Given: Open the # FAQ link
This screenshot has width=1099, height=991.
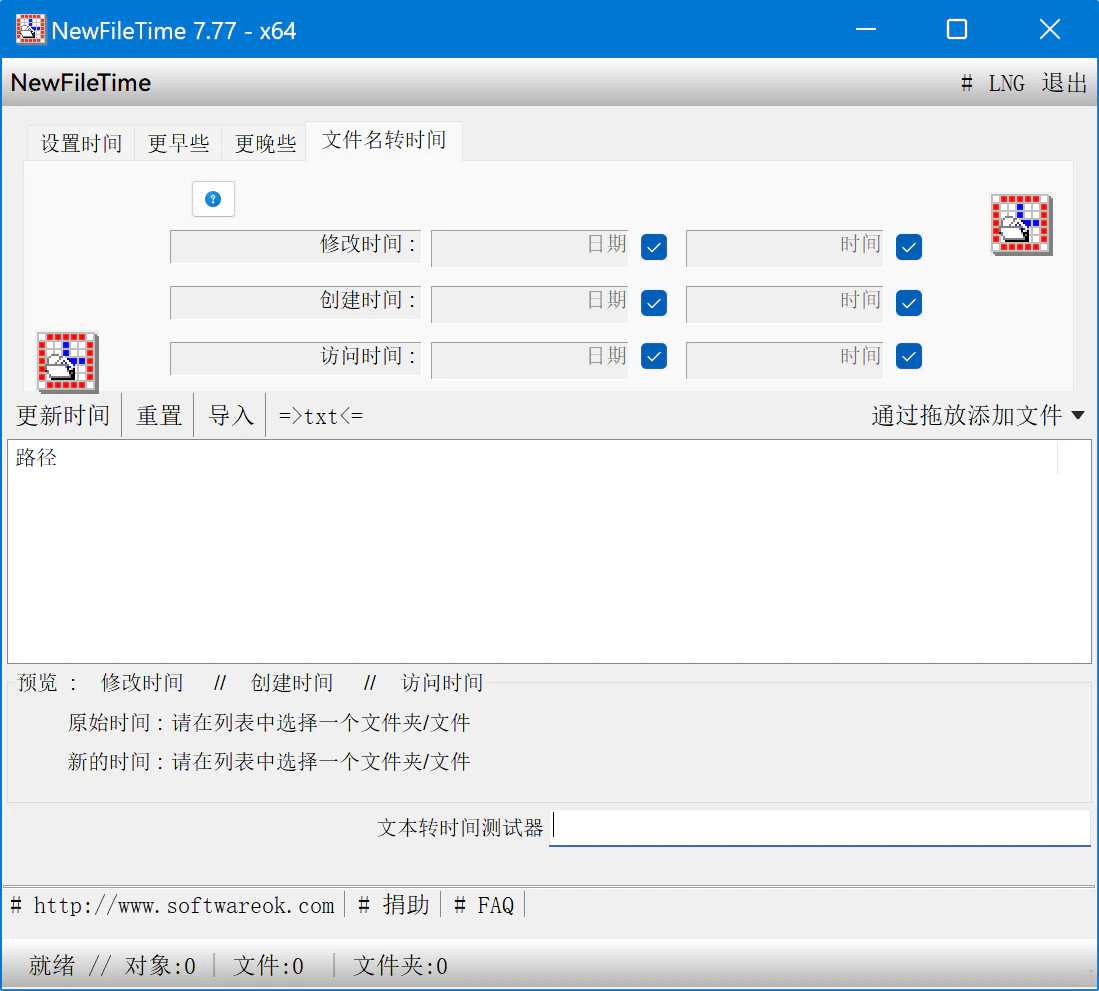Looking at the screenshot, I should click(484, 905).
